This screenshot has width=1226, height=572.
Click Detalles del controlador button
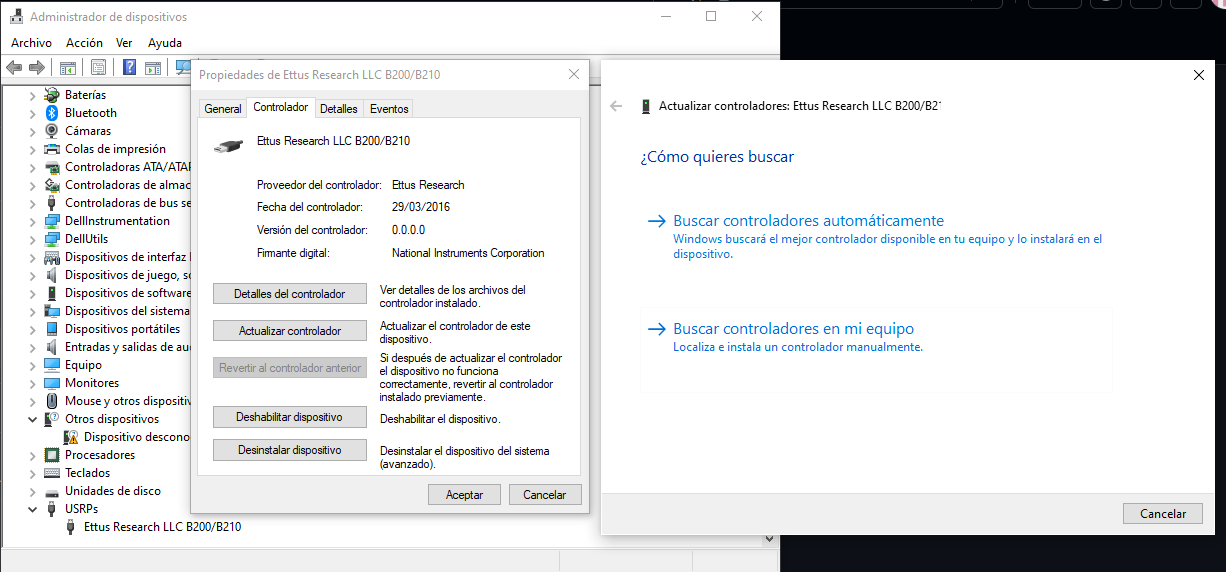[290, 294]
